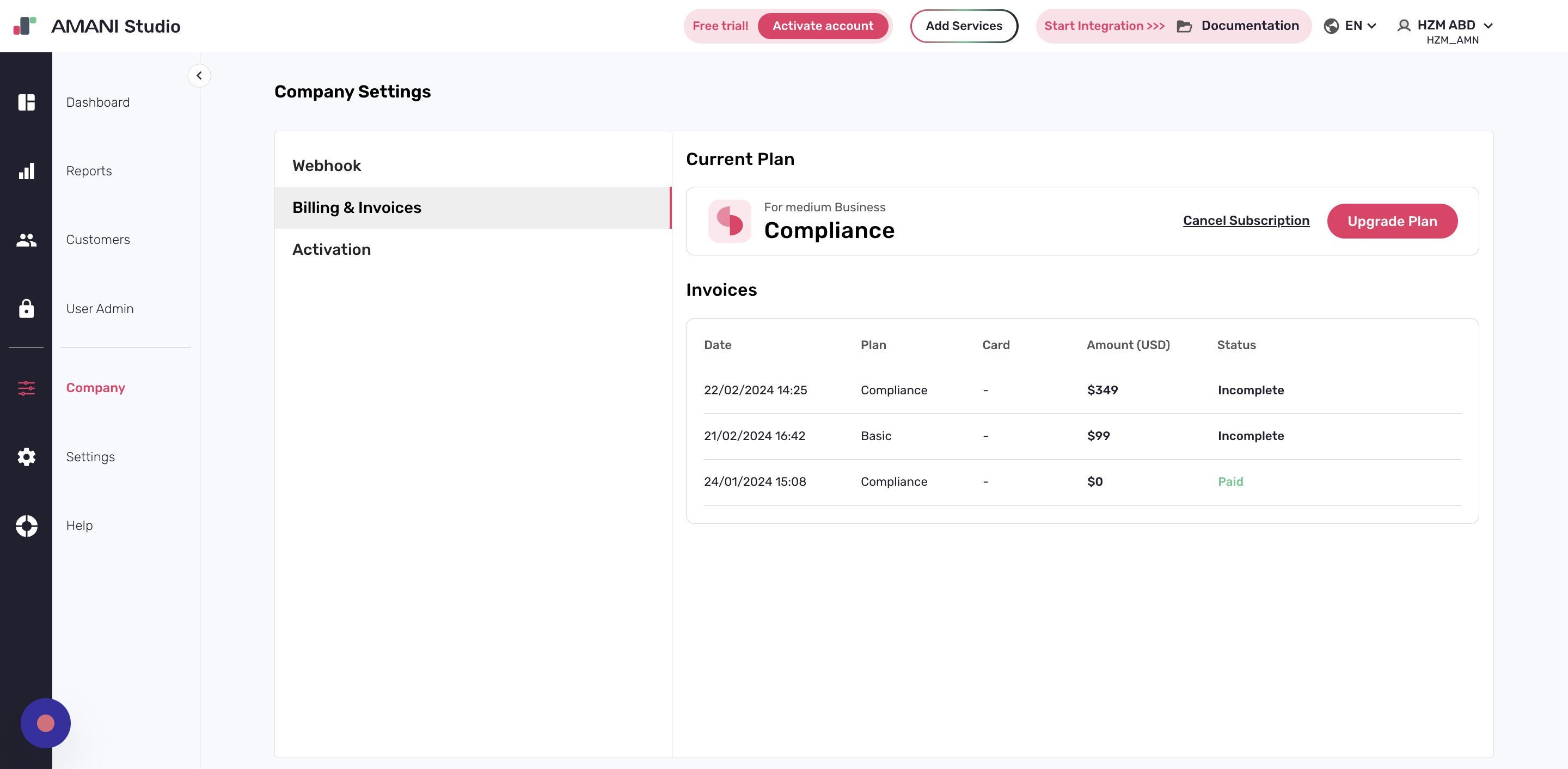The width and height of the screenshot is (1568, 769).
Task: Open Reports via bar chart icon
Action: tap(26, 171)
